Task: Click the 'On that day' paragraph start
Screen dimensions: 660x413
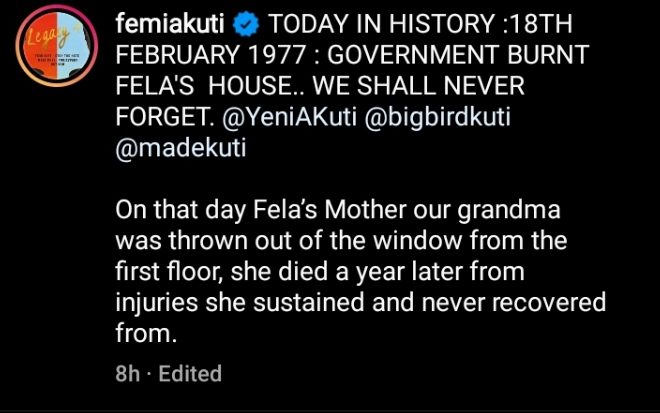Action: 168,212
